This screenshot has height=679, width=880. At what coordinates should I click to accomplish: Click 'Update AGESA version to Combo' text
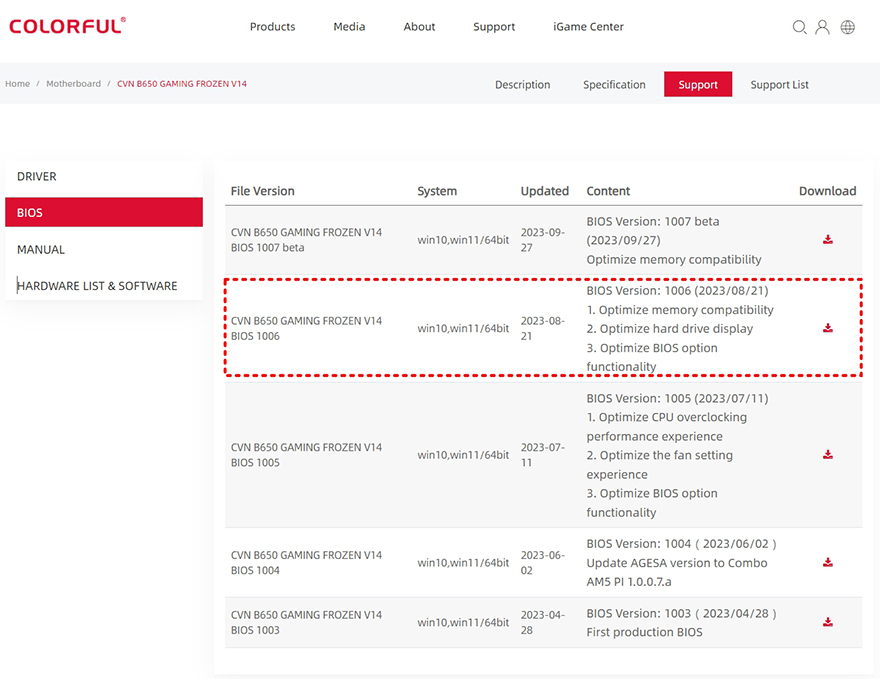(x=677, y=563)
